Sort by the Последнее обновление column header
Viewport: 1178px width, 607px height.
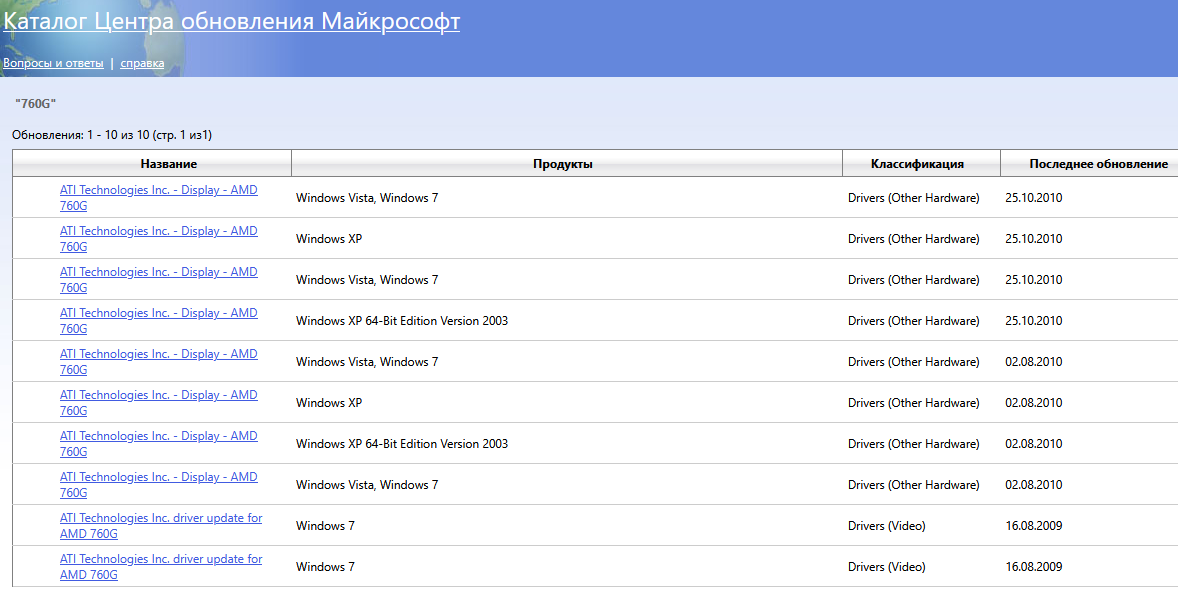tap(1098, 164)
